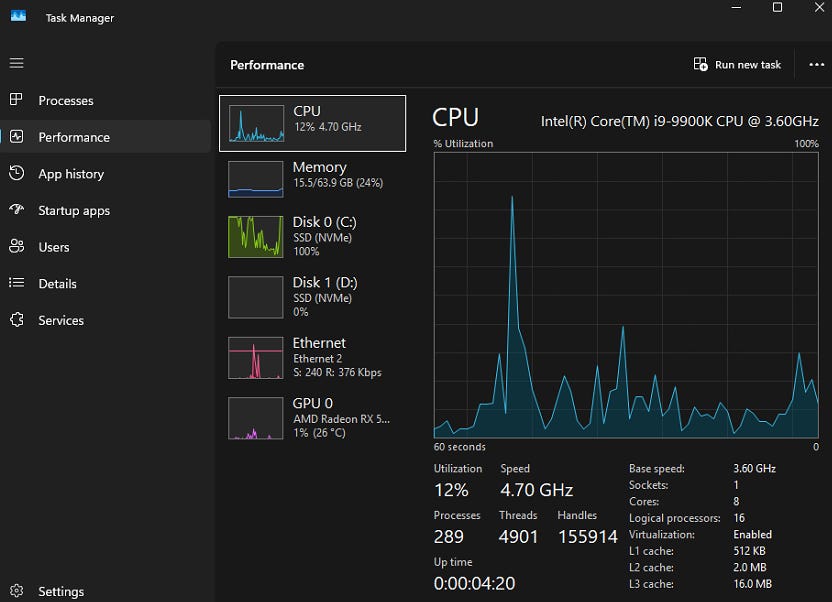Expand the three-dots more options menu

[x=817, y=65]
